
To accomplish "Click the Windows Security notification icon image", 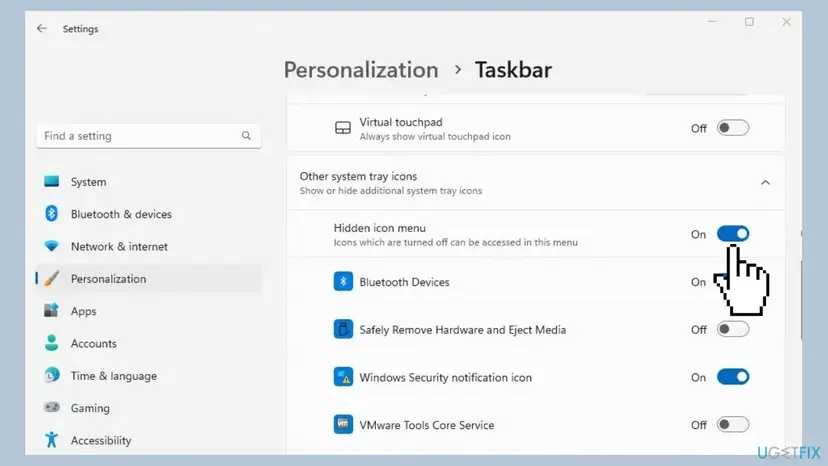I will pyautogui.click(x=343, y=377).
